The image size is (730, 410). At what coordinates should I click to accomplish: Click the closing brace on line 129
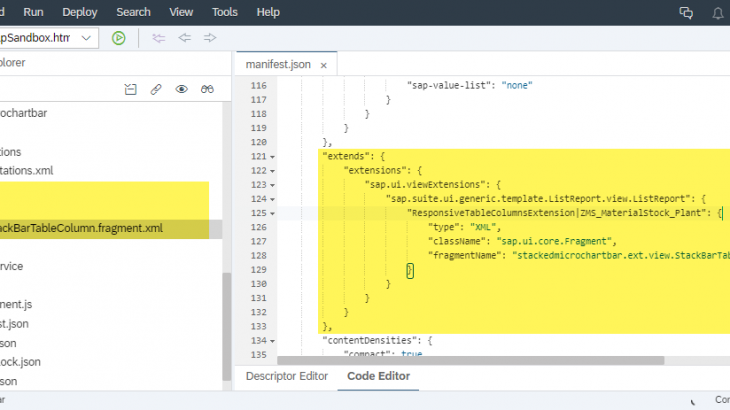[x=410, y=270]
